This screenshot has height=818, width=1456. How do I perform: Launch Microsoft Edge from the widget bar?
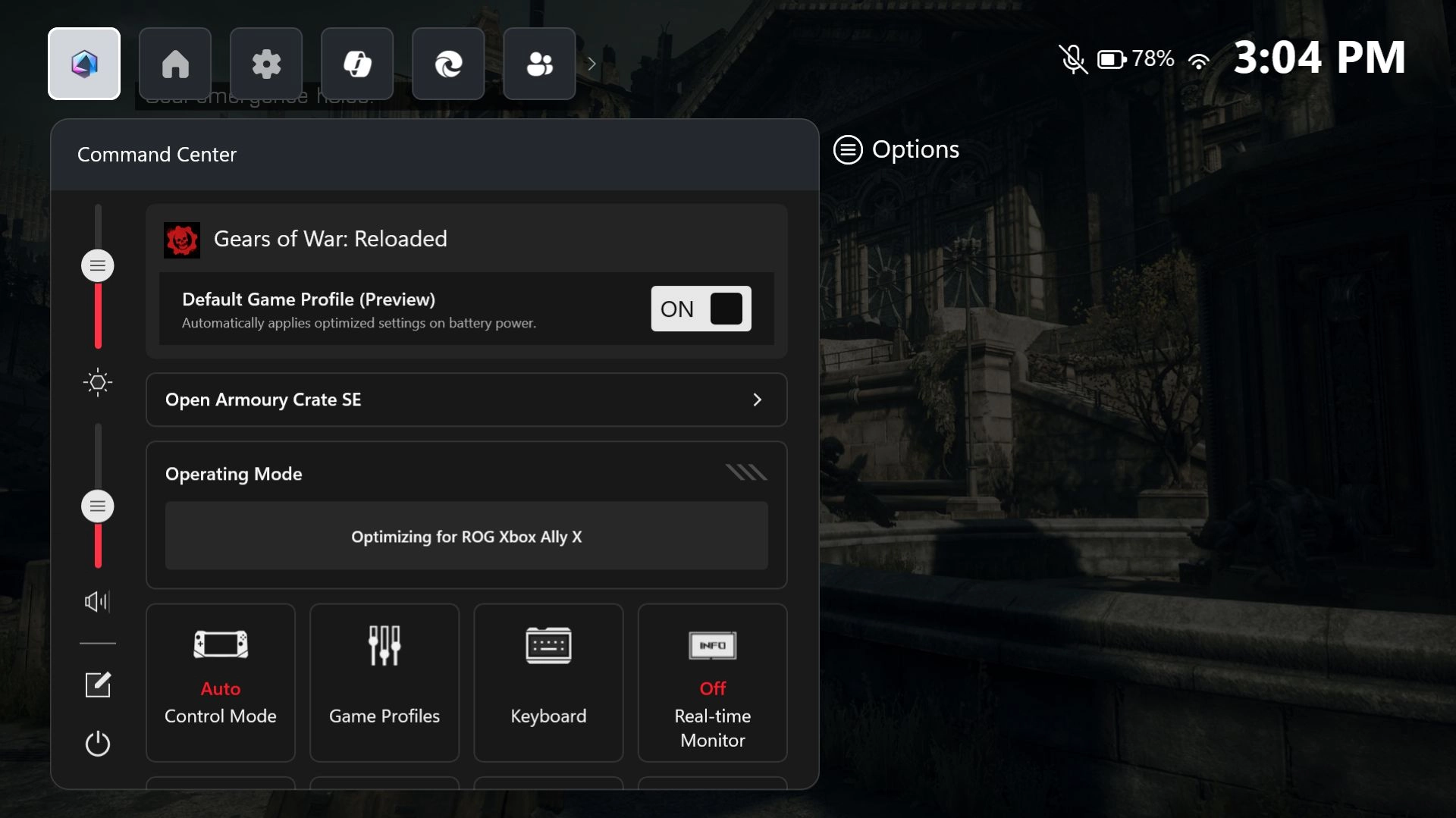pyautogui.click(x=447, y=64)
